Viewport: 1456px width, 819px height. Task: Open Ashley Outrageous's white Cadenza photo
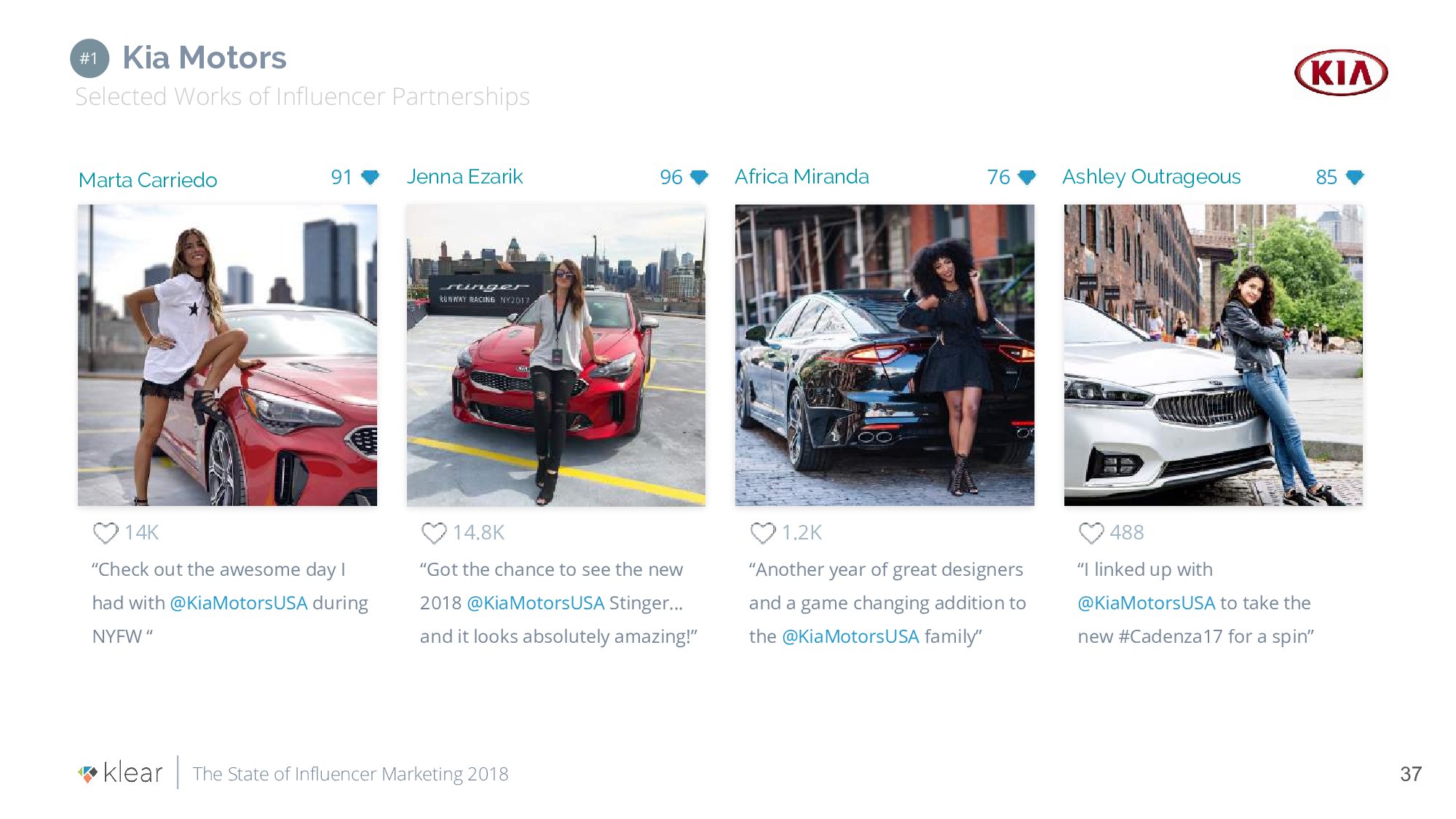tap(1213, 355)
